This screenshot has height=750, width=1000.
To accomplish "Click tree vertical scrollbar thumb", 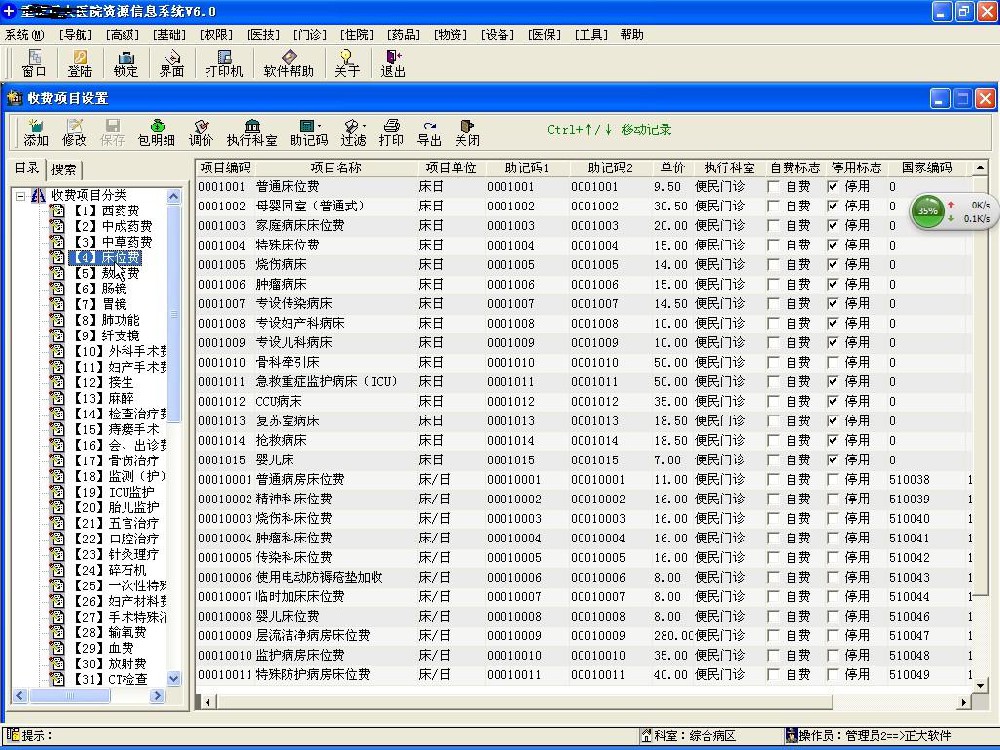I will pos(173,313).
